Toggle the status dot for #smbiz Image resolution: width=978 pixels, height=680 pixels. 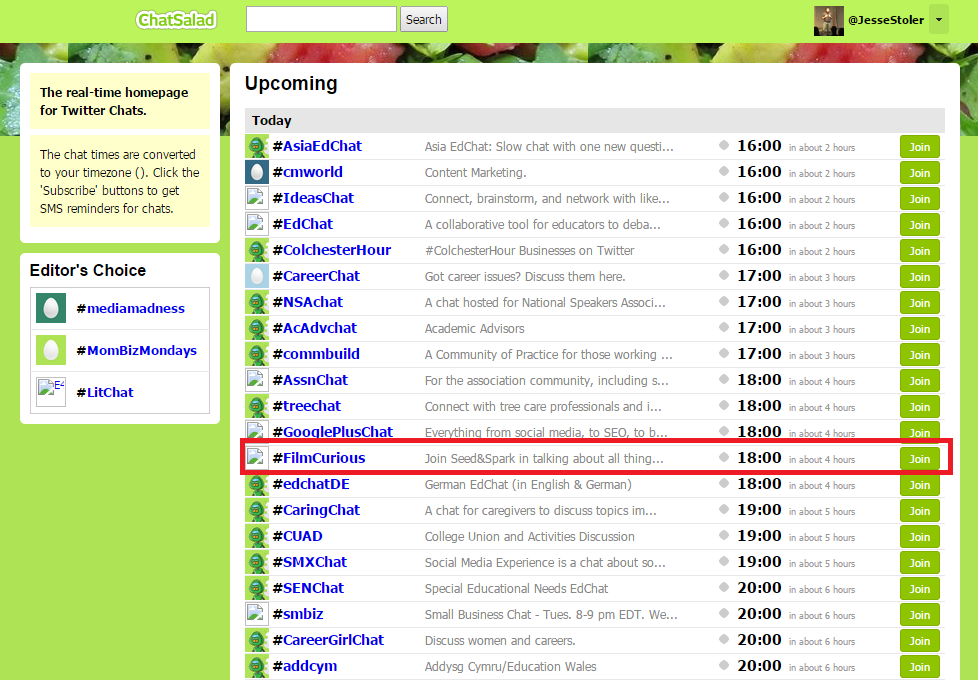pos(724,613)
